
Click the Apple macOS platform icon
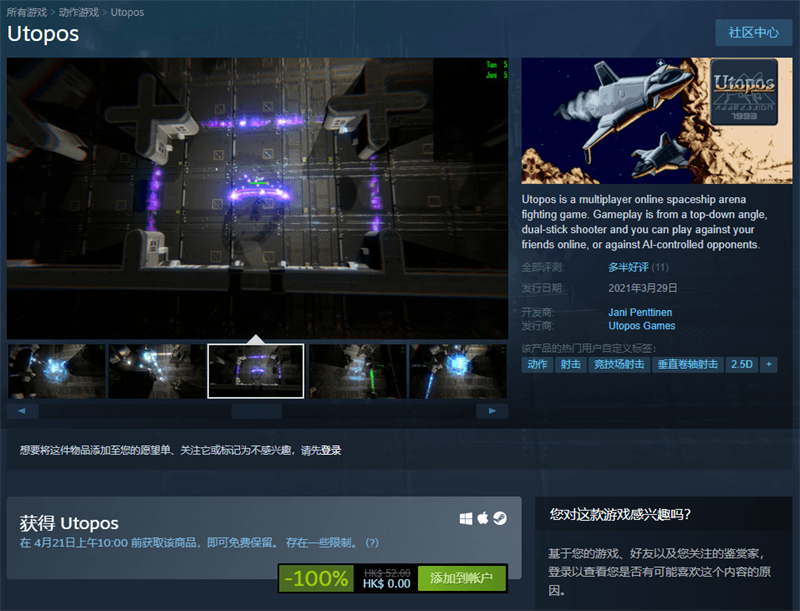tap(482, 519)
